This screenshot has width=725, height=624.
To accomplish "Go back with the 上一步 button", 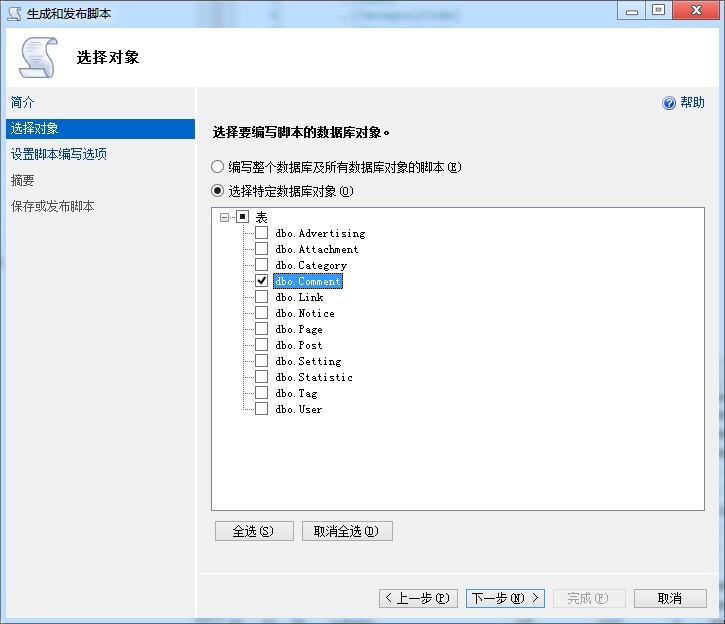I will [419, 598].
